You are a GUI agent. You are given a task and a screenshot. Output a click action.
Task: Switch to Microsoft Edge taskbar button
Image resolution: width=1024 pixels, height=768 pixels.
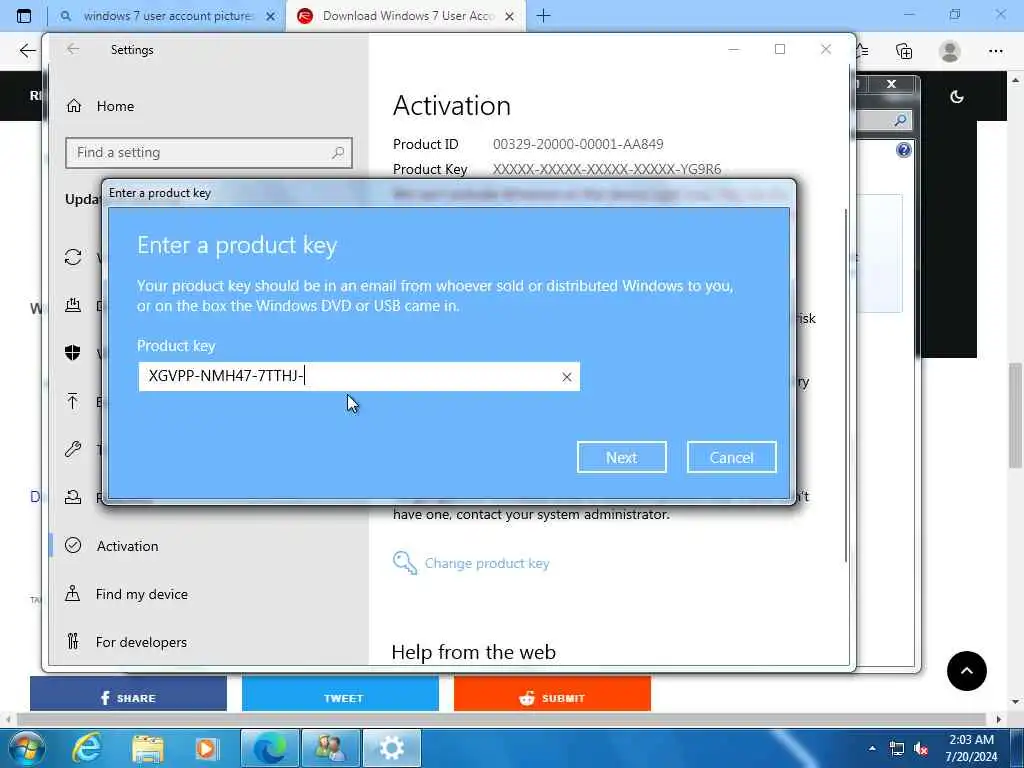point(270,748)
